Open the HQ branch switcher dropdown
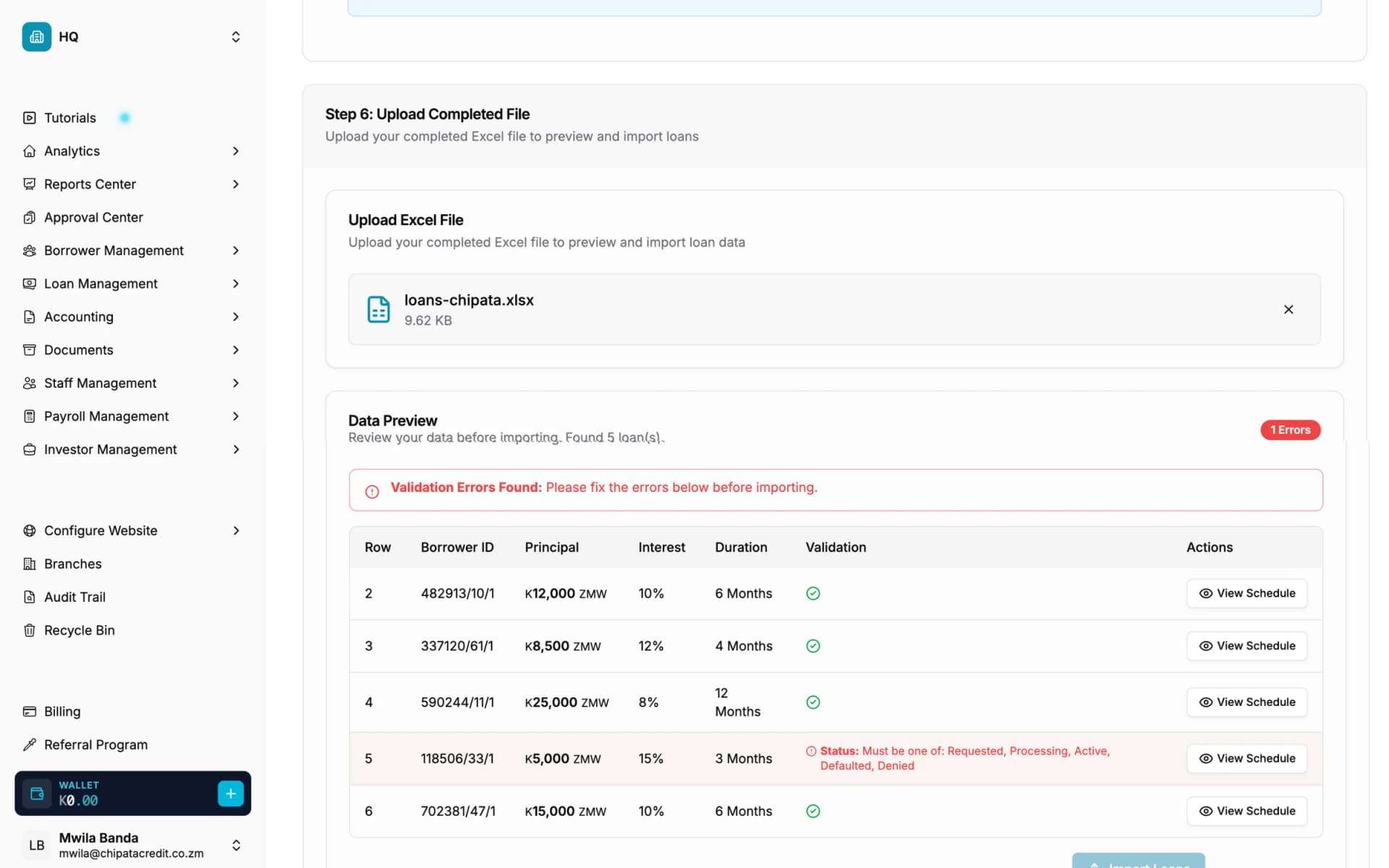 click(236, 37)
